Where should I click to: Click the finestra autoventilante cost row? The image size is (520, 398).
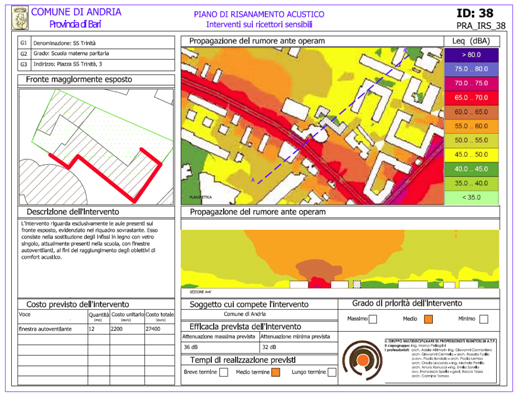pos(96,329)
